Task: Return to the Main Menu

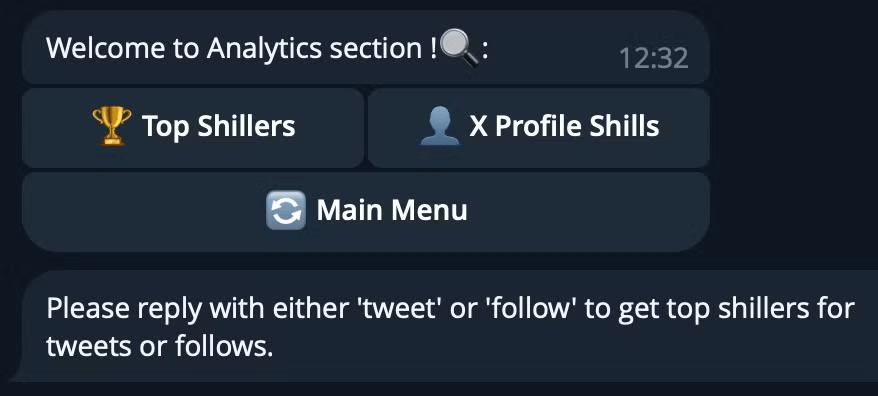Action: [366, 212]
